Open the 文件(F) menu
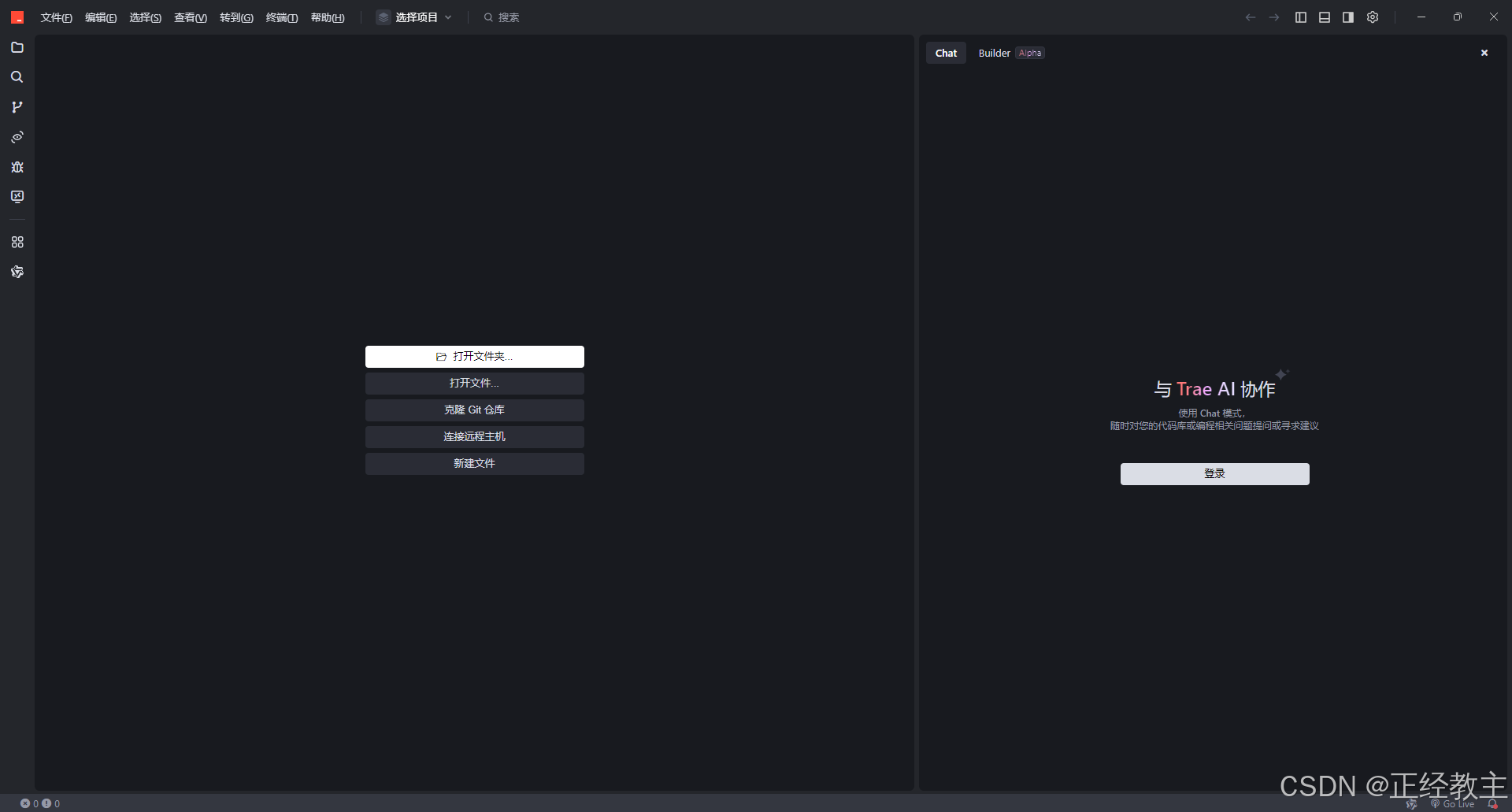The height and width of the screenshot is (812, 1512). [57, 17]
